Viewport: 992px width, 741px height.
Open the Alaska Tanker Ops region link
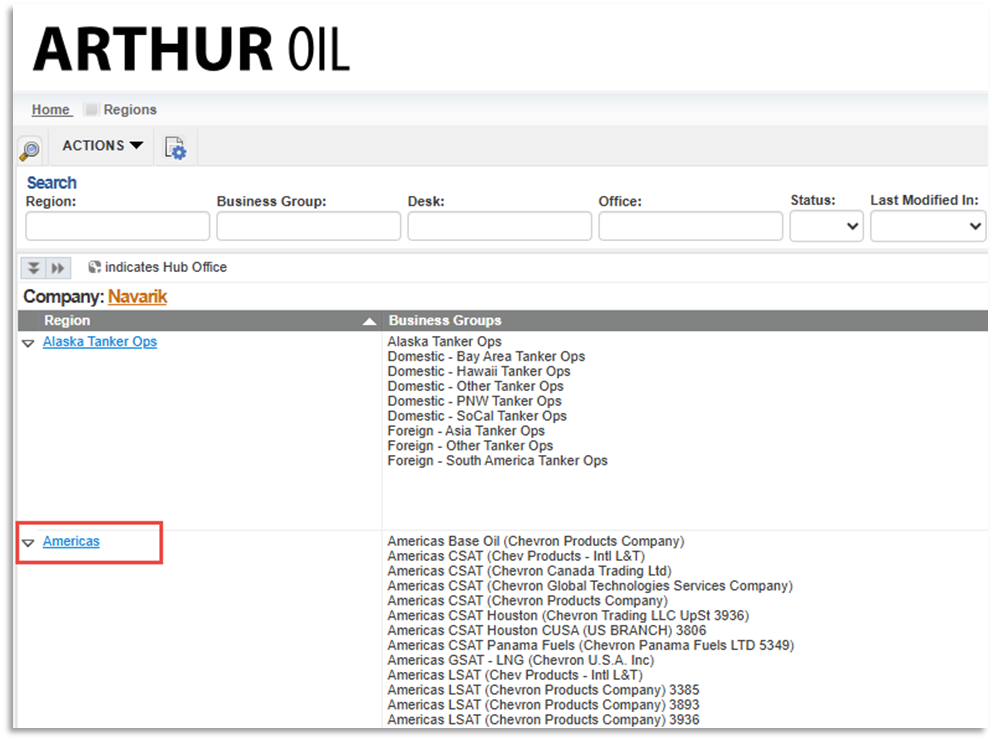[100, 342]
